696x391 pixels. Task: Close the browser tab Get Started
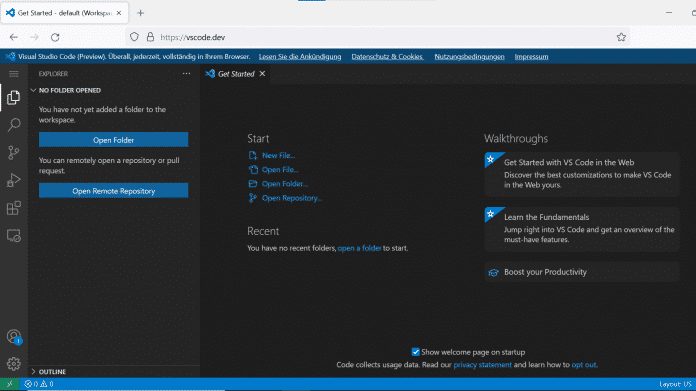coord(119,13)
